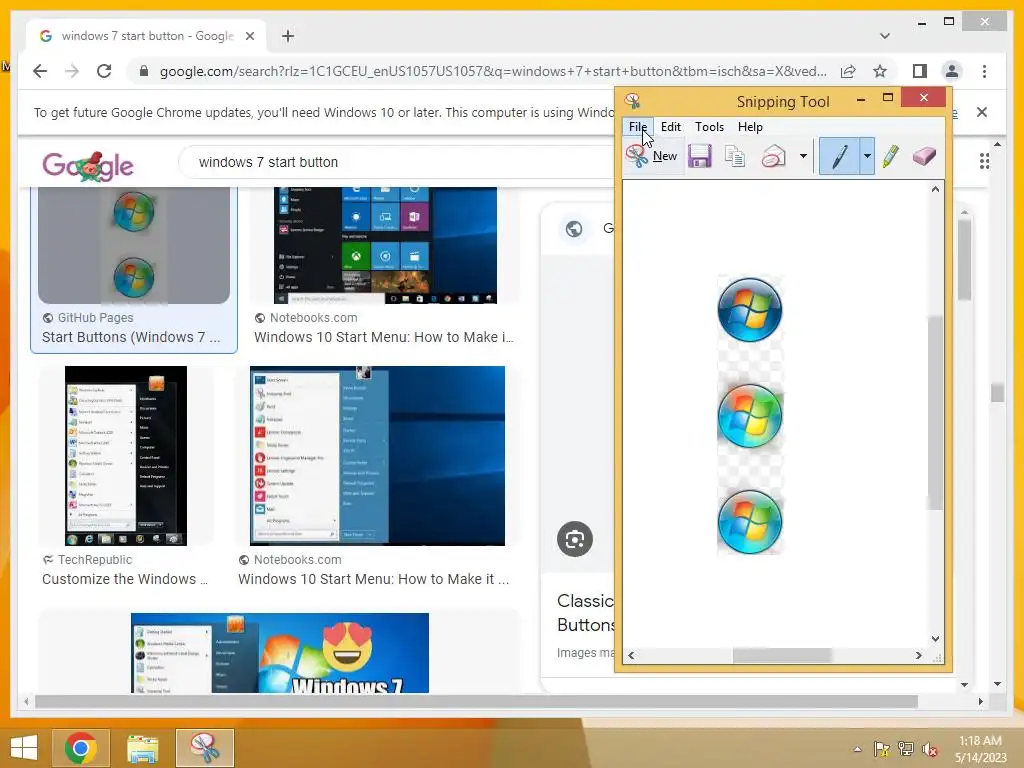Open a new Chrome tab
The width and height of the screenshot is (1024, 768).
coord(288,36)
